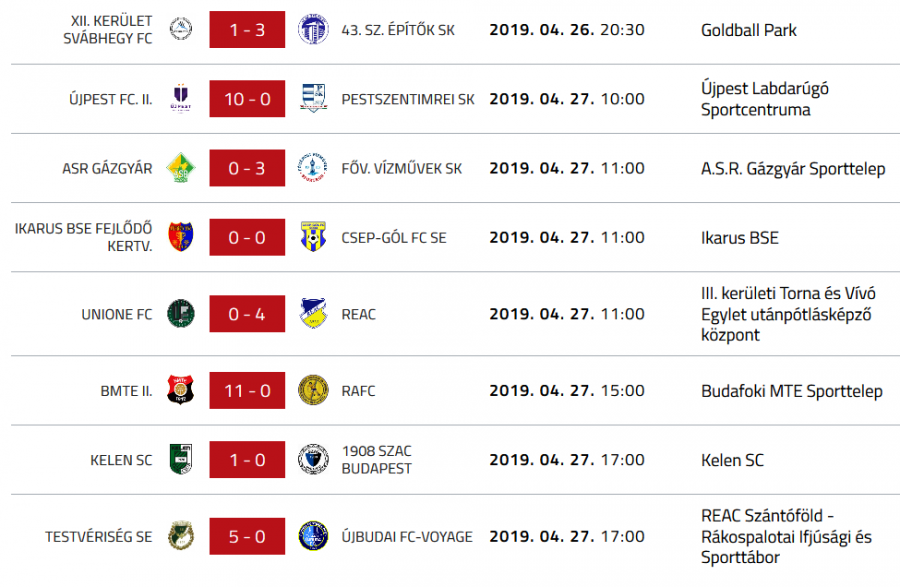
Task: Click the 43. Sz. Építők SK crest
Action: coord(313,30)
